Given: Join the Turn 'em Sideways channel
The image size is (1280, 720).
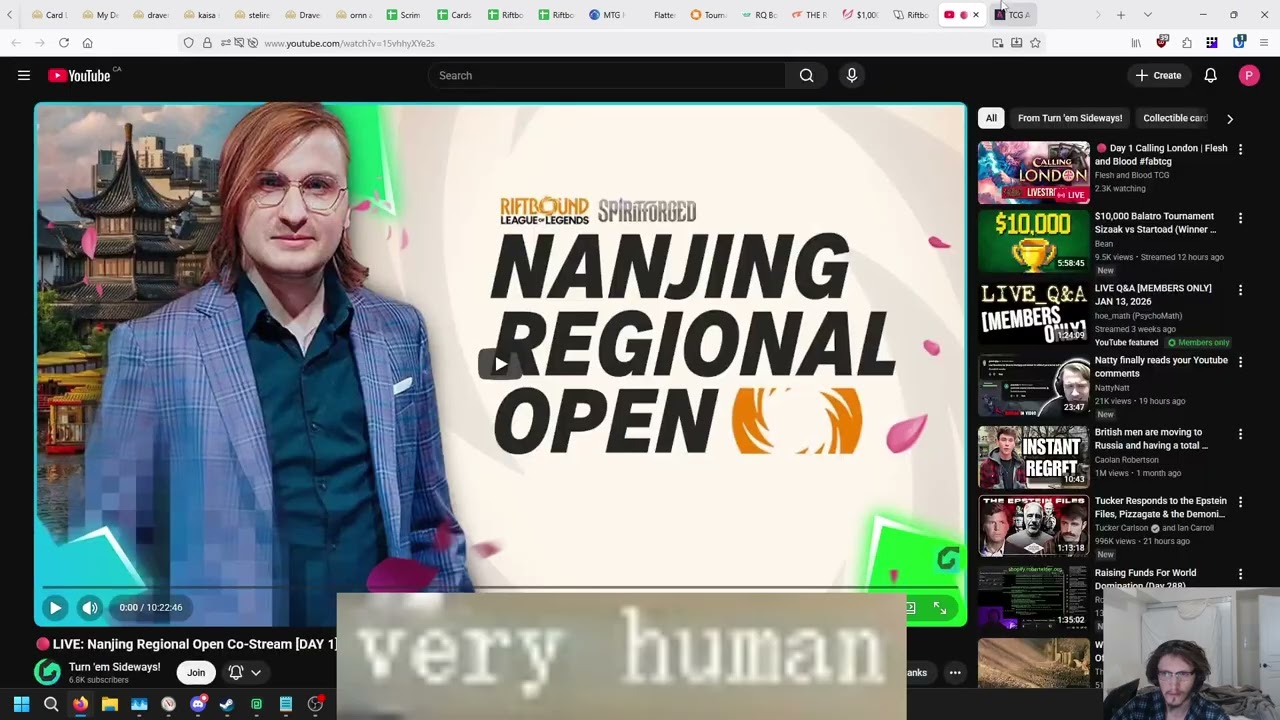Looking at the screenshot, I should [196, 672].
